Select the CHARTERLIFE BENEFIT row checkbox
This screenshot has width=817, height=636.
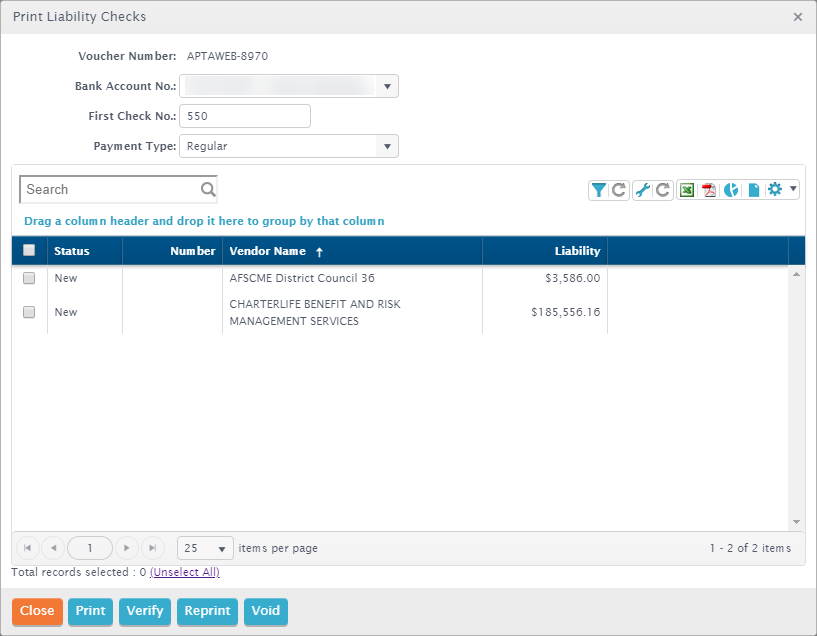tap(29, 312)
